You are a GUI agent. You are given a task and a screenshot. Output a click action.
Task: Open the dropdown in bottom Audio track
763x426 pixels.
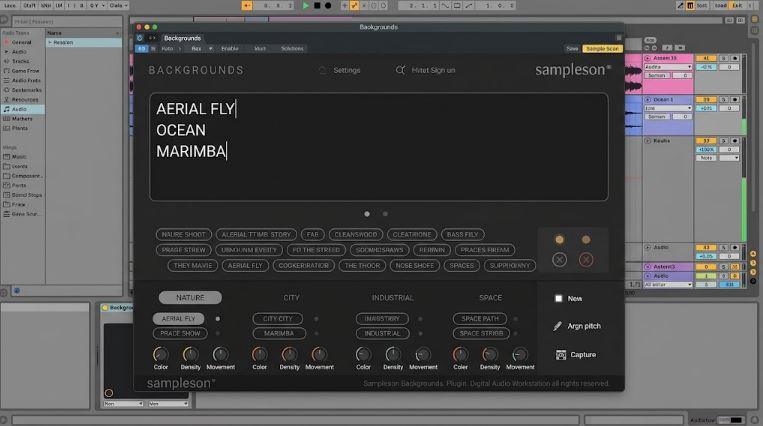[668, 284]
